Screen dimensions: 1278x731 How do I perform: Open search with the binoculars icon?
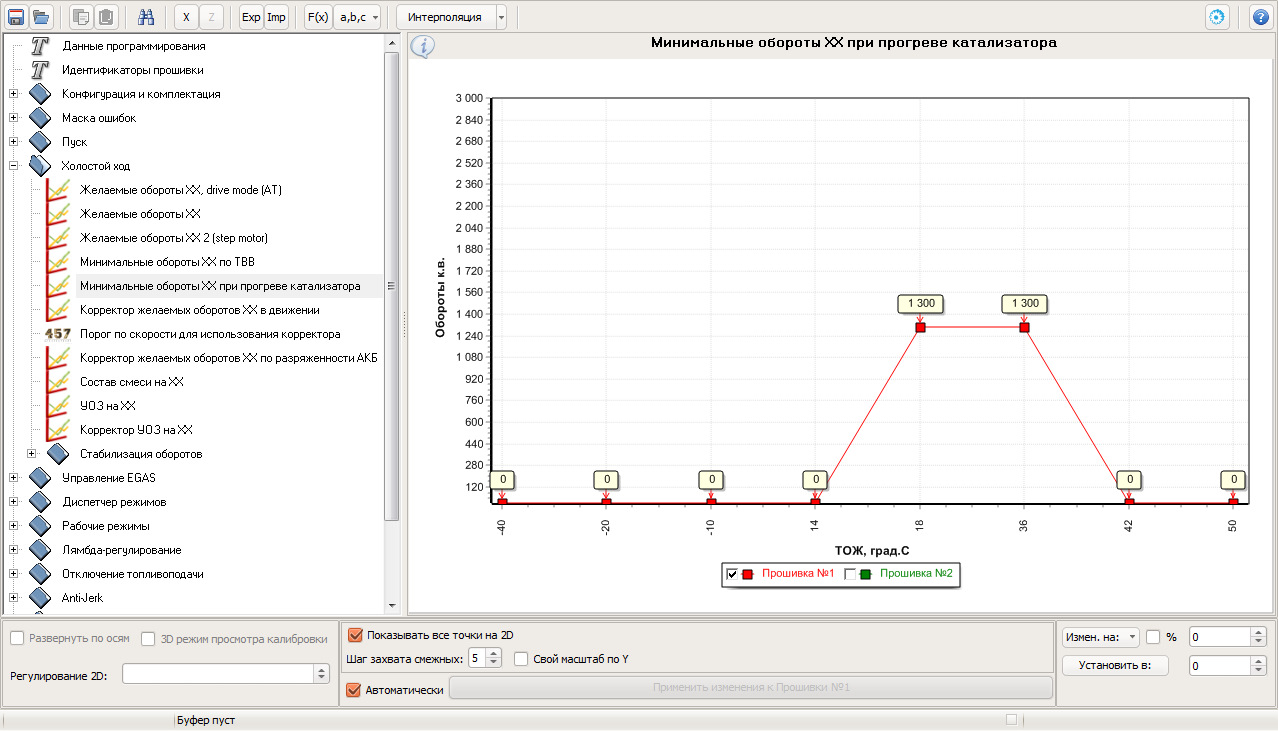[146, 17]
